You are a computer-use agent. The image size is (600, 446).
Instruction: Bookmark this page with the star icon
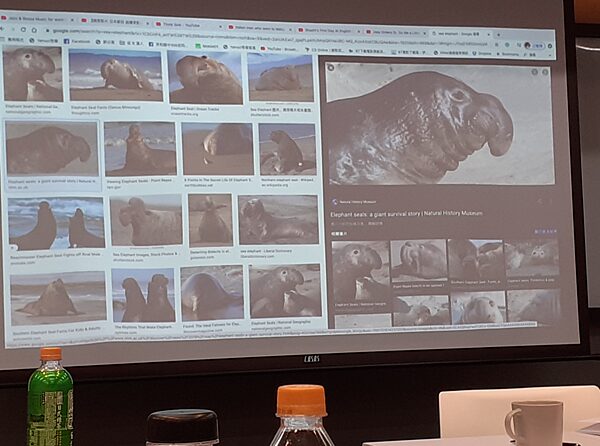pyautogui.click(x=505, y=43)
